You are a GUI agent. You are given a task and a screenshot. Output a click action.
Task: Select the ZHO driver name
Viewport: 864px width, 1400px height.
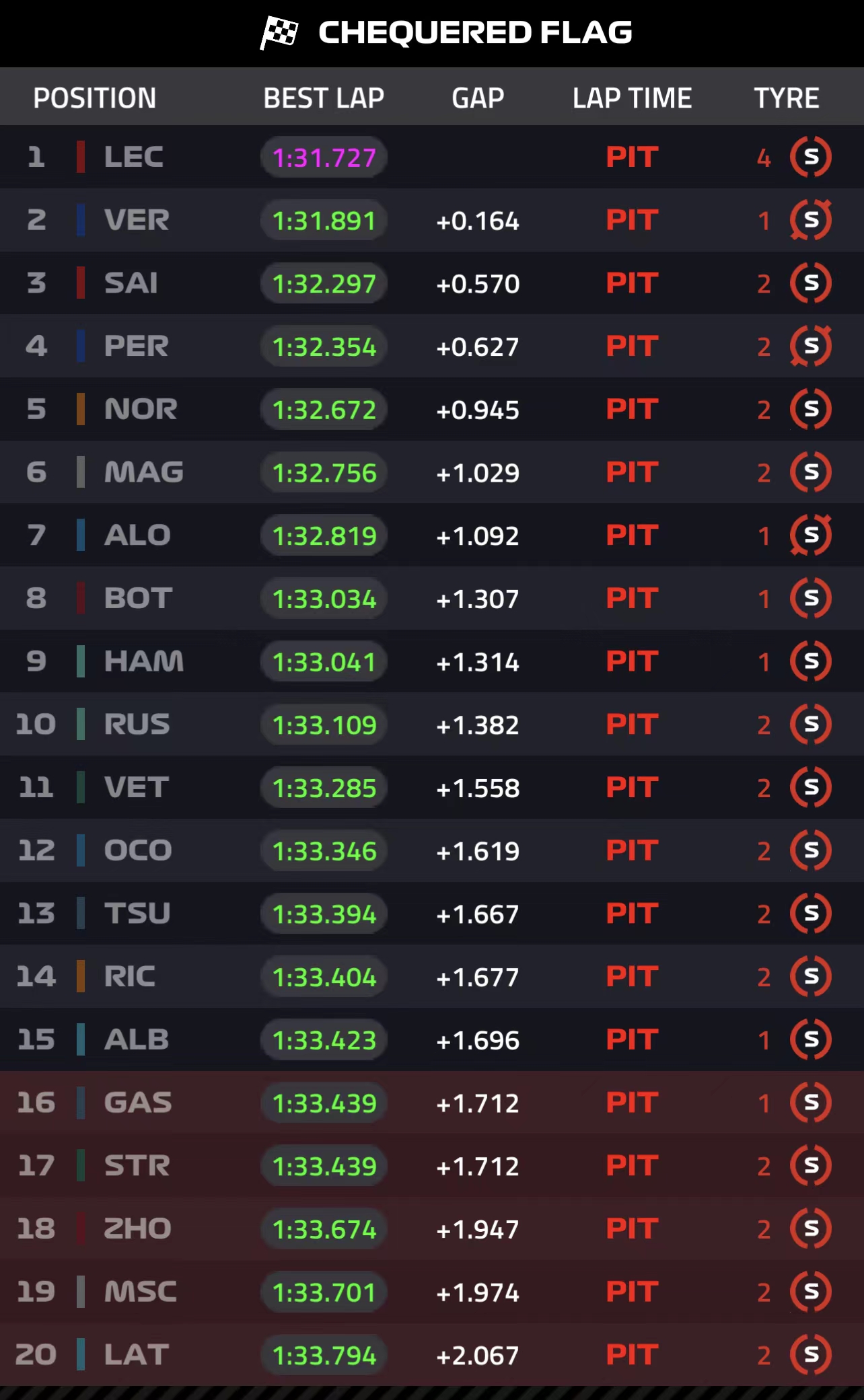[138, 1229]
